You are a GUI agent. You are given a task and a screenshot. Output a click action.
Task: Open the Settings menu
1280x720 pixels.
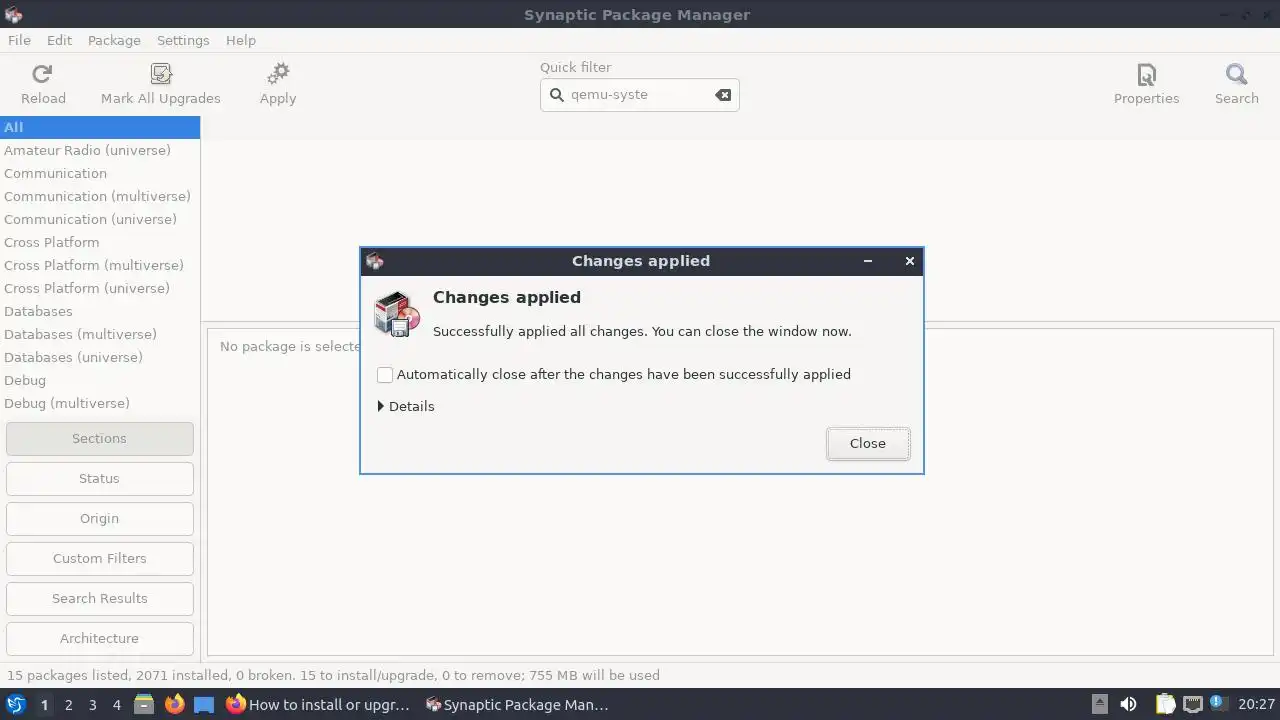(x=183, y=40)
